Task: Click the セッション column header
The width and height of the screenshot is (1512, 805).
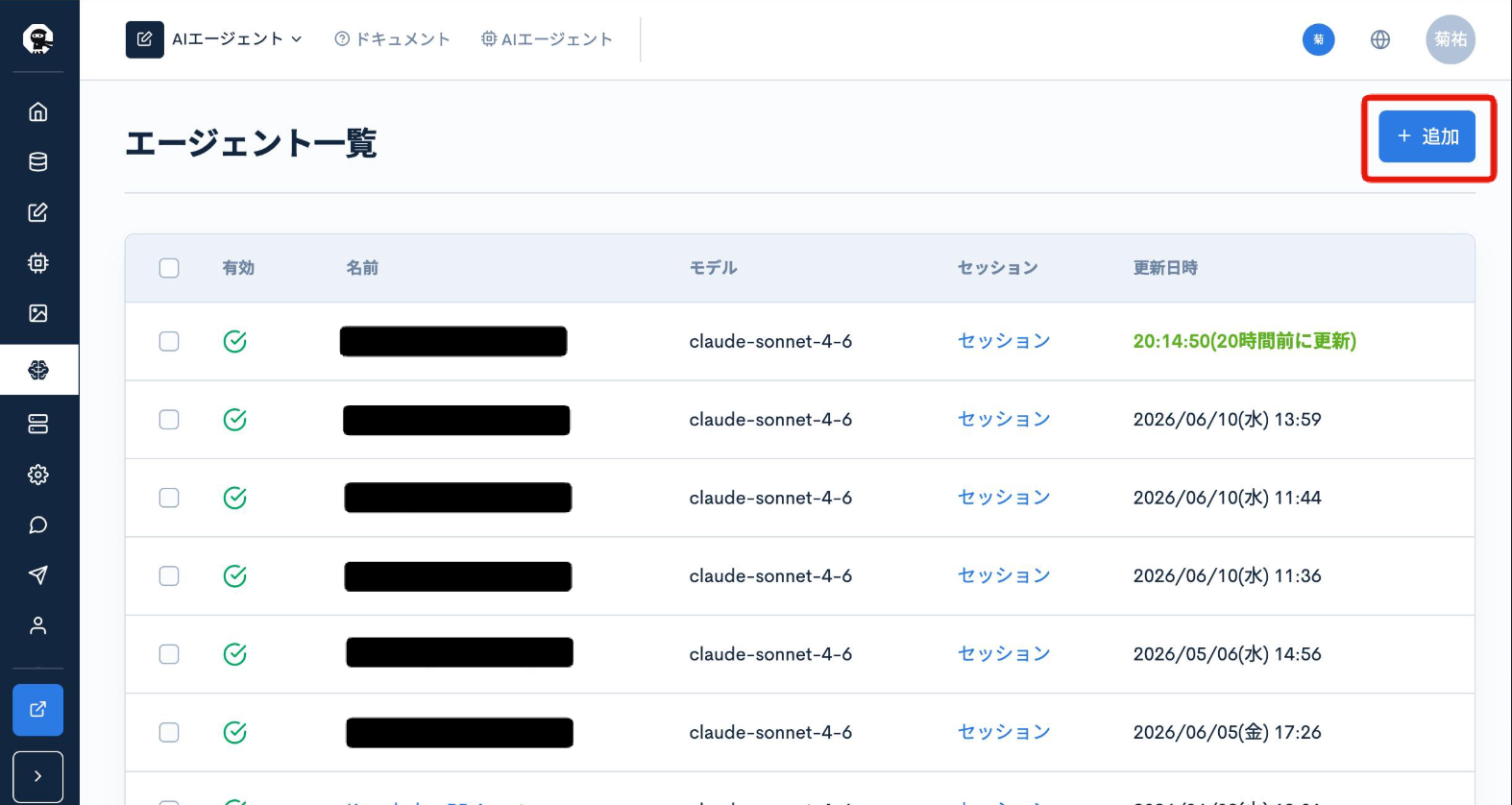Action: (998, 268)
